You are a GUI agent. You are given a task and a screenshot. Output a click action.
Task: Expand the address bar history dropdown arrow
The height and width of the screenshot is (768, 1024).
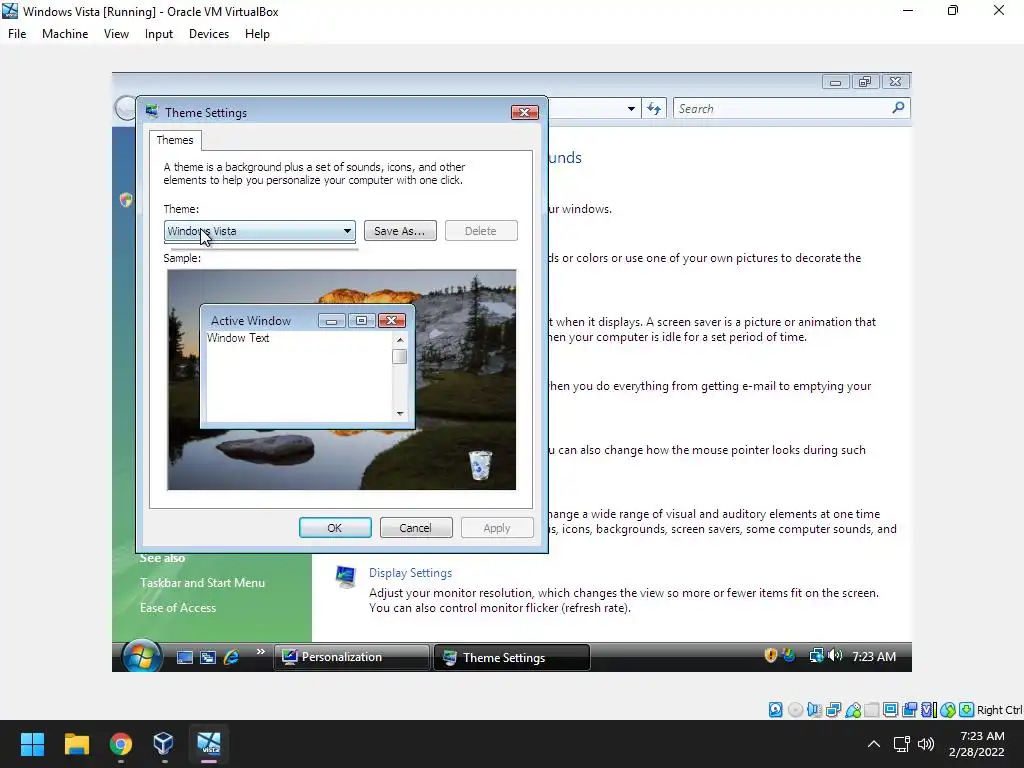tap(631, 108)
